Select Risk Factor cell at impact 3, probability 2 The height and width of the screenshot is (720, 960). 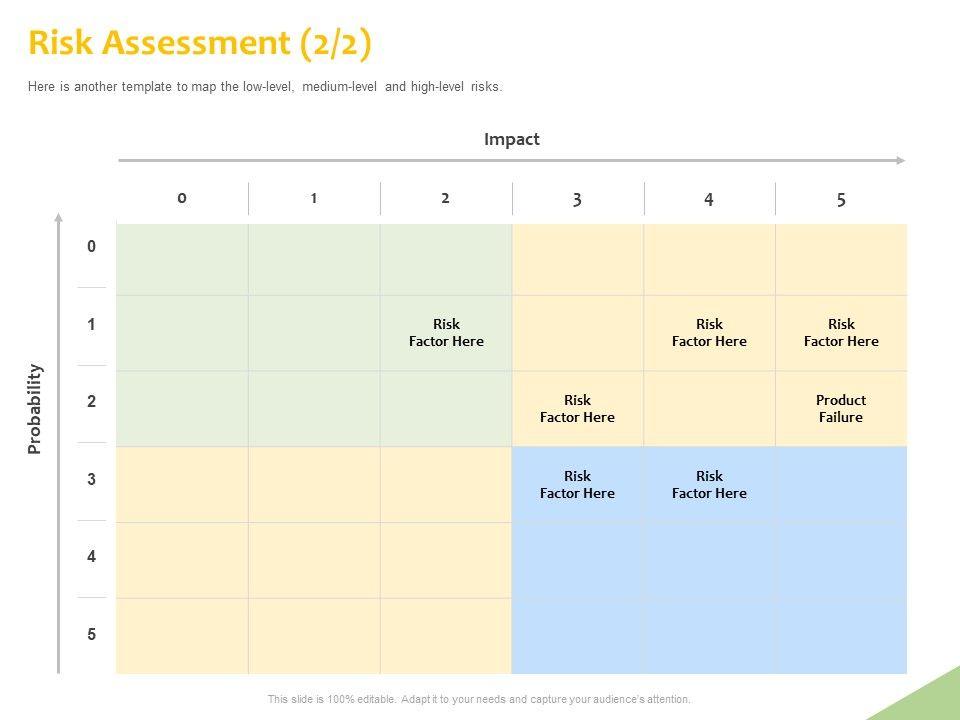(x=577, y=409)
